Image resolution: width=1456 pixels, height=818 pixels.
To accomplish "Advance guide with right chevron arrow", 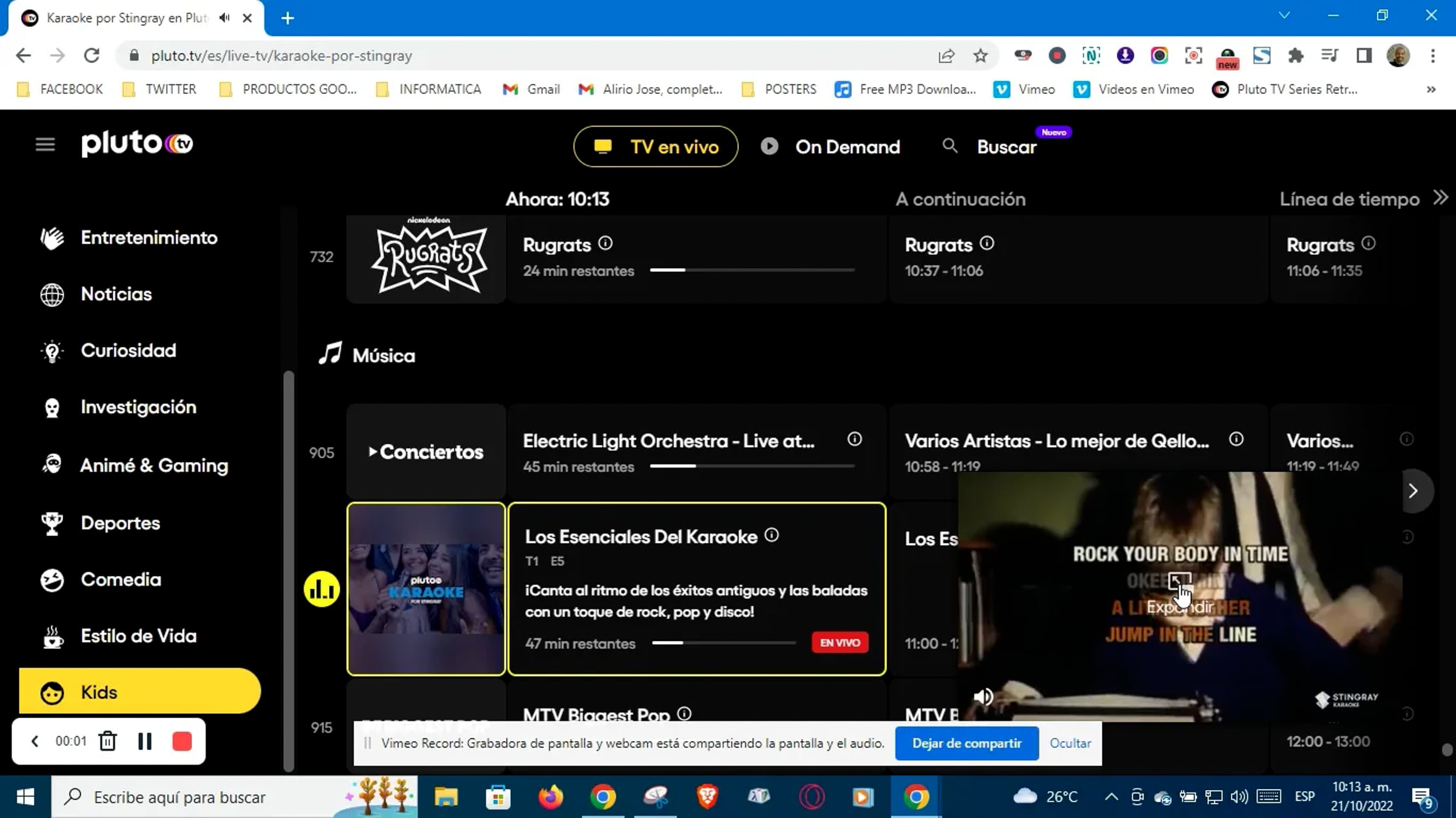I will (x=1413, y=491).
